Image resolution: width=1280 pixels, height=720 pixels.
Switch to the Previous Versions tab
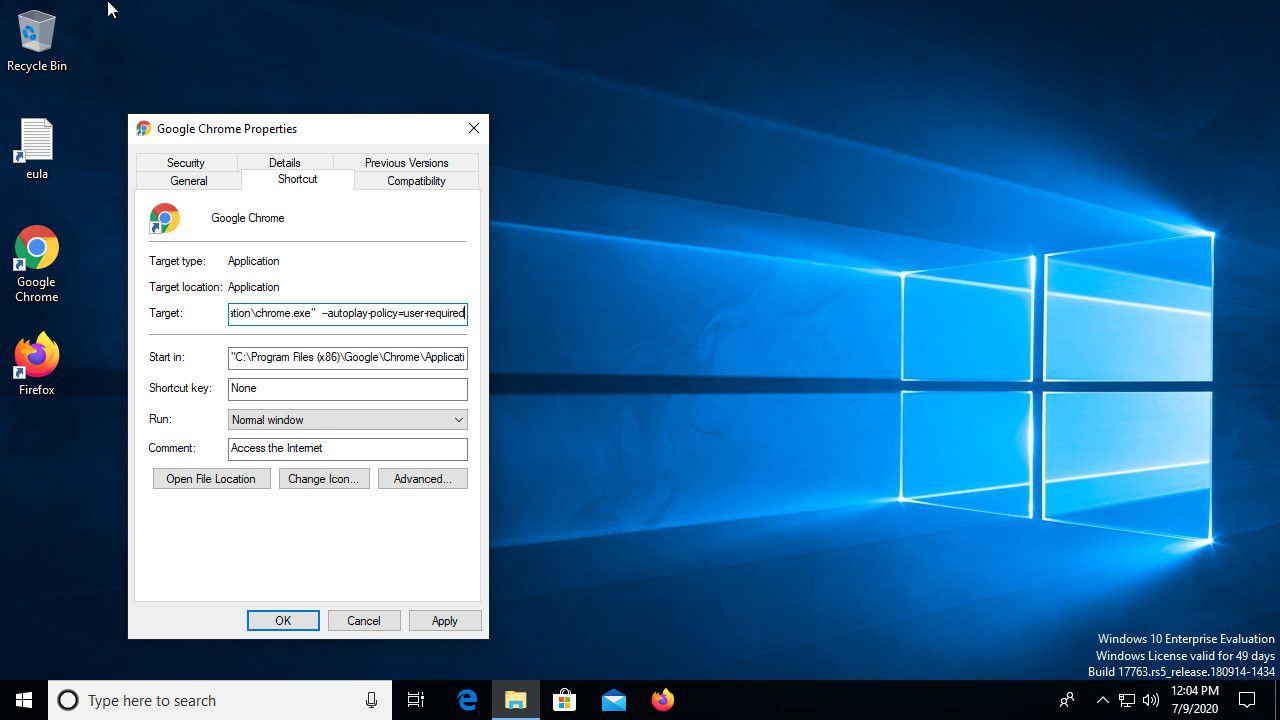click(x=406, y=162)
